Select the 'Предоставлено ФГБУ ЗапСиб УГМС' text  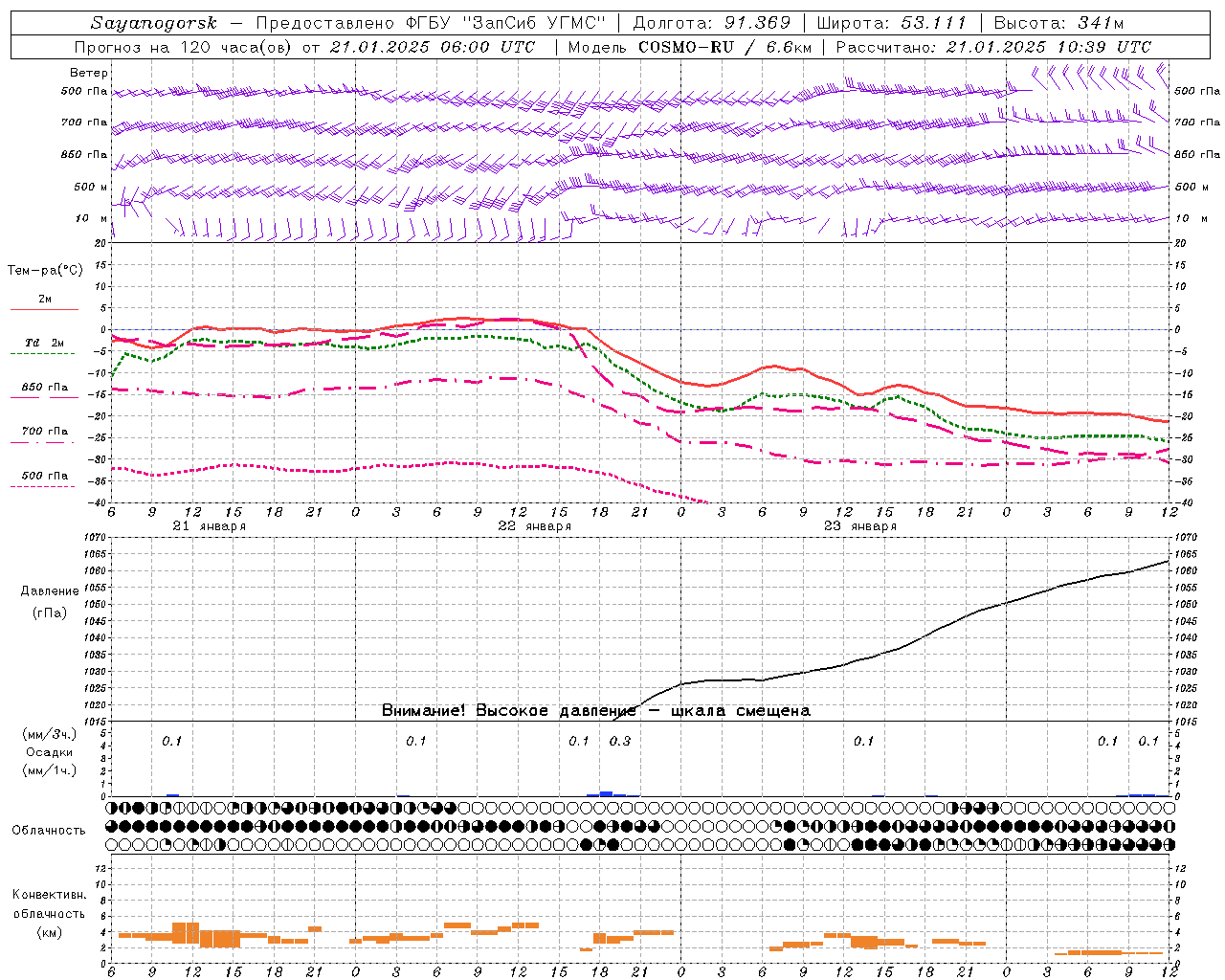coord(432,23)
